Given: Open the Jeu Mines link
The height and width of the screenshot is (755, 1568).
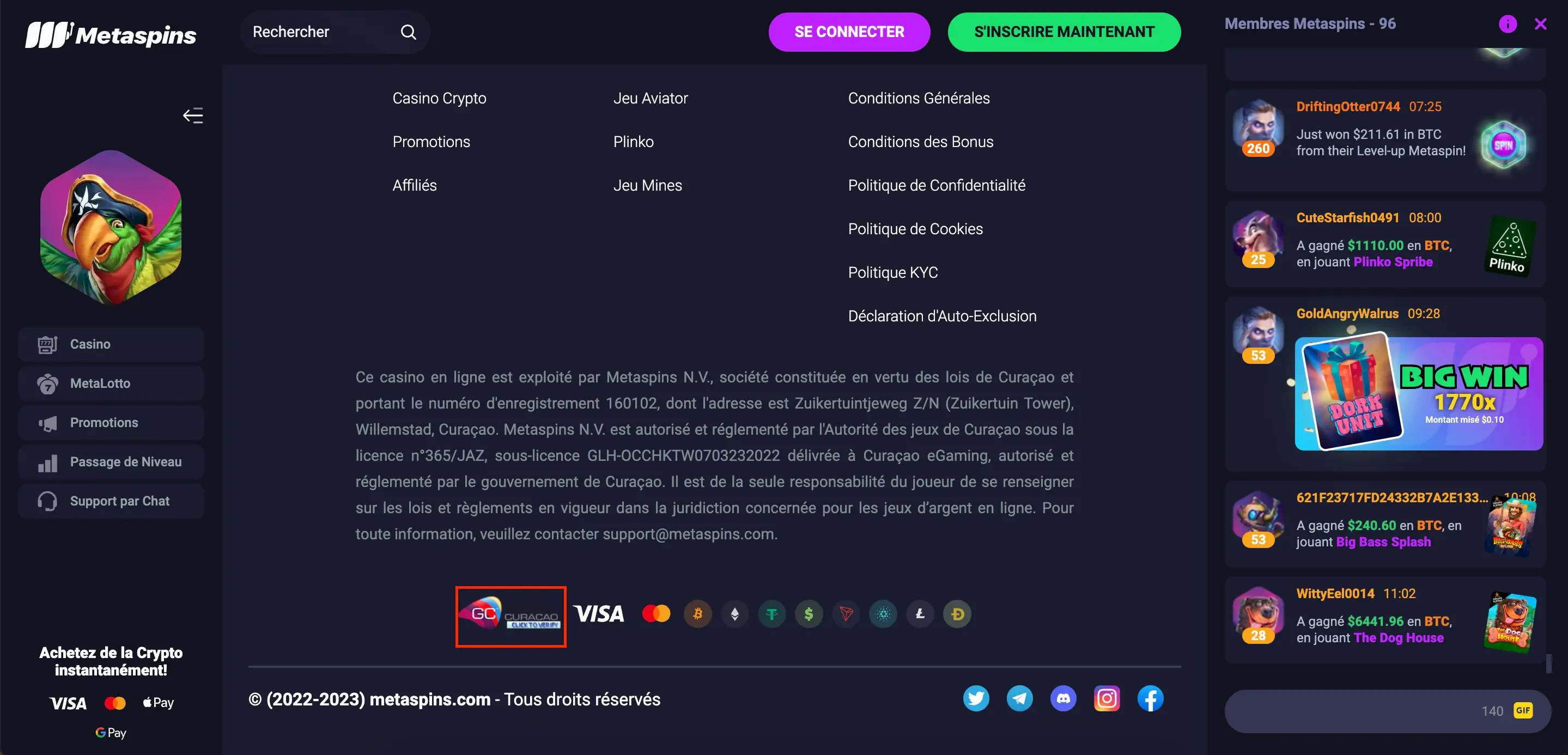Looking at the screenshot, I should [647, 185].
